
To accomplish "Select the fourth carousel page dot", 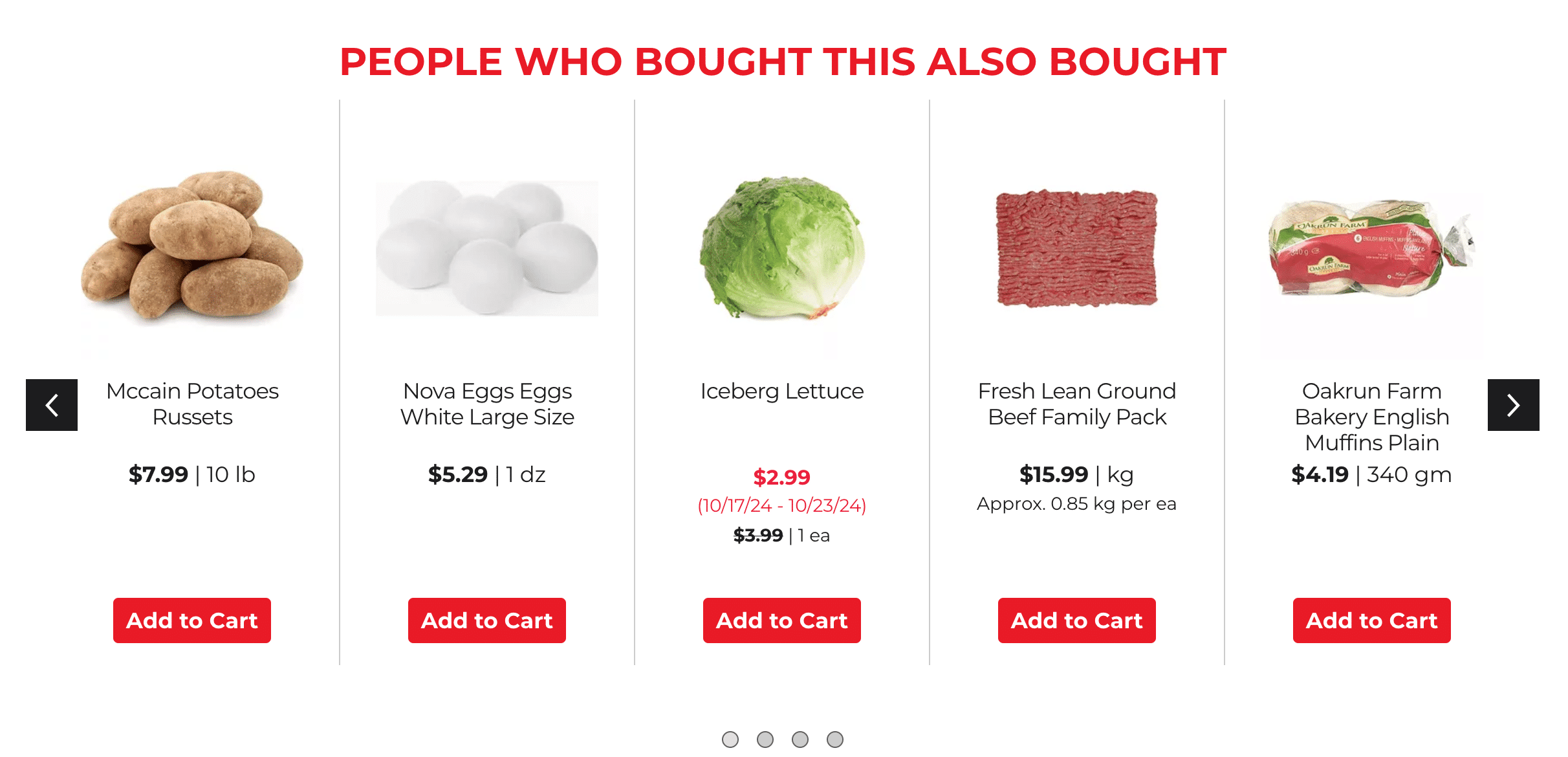I will point(835,739).
